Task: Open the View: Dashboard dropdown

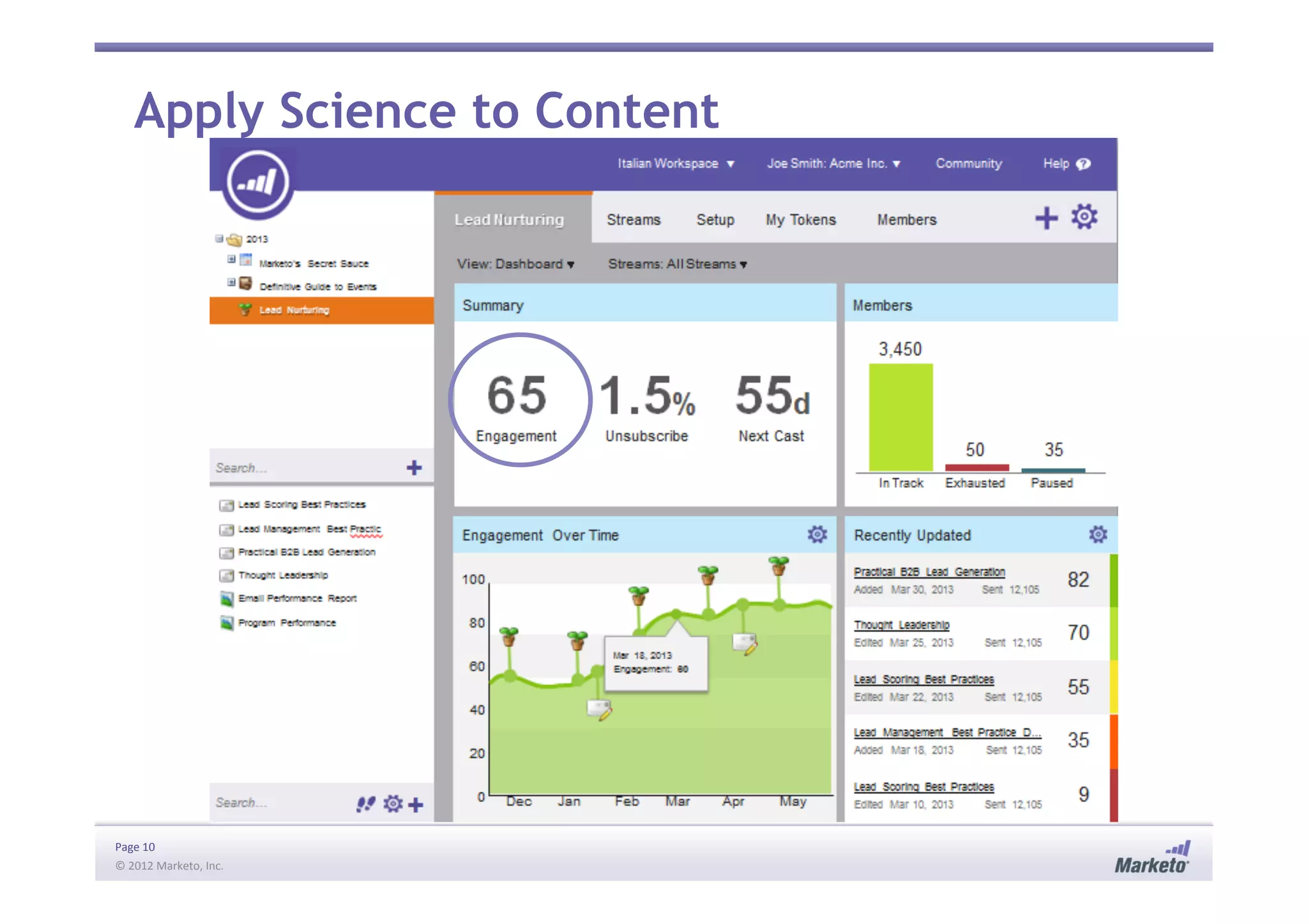Action: coord(515,264)
